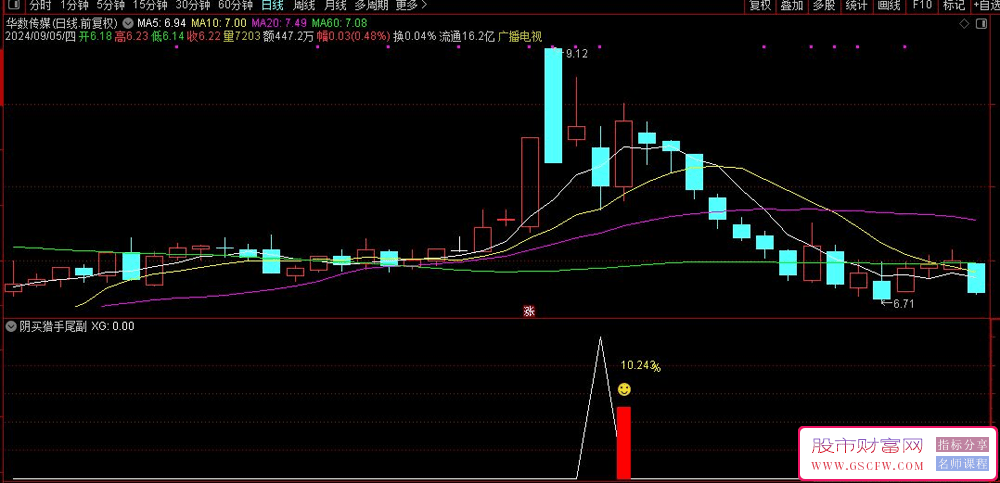The height and width of the screenshot is (483, 1000).
Task: Click the 叠加 overlay button
Action: (792, 6)
